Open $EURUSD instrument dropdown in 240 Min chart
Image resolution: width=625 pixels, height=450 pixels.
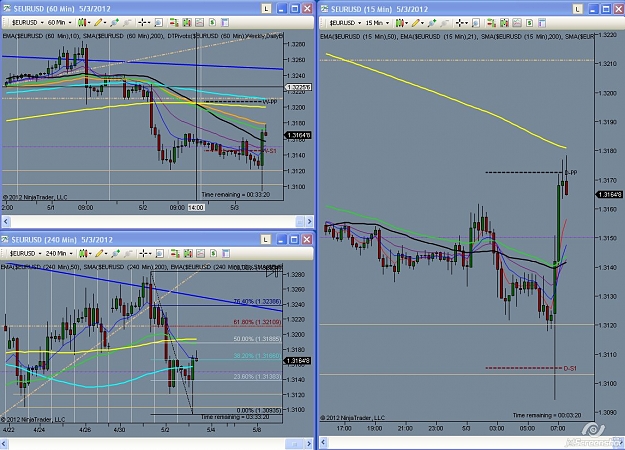pos(25,253)
